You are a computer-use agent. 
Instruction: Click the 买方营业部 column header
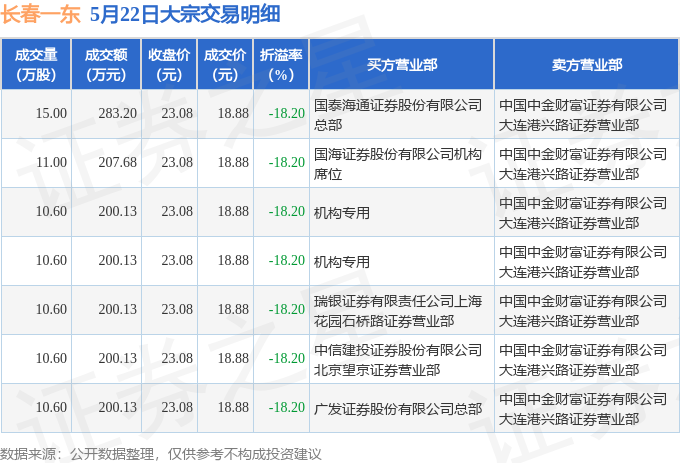[402, 65]
